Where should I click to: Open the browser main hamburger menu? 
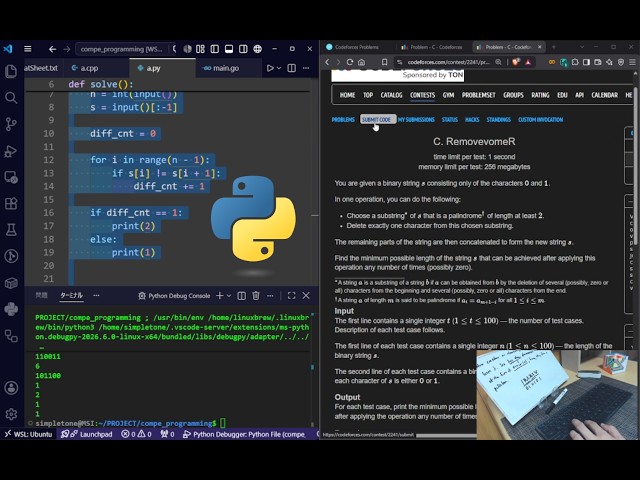tap(632, 62)
